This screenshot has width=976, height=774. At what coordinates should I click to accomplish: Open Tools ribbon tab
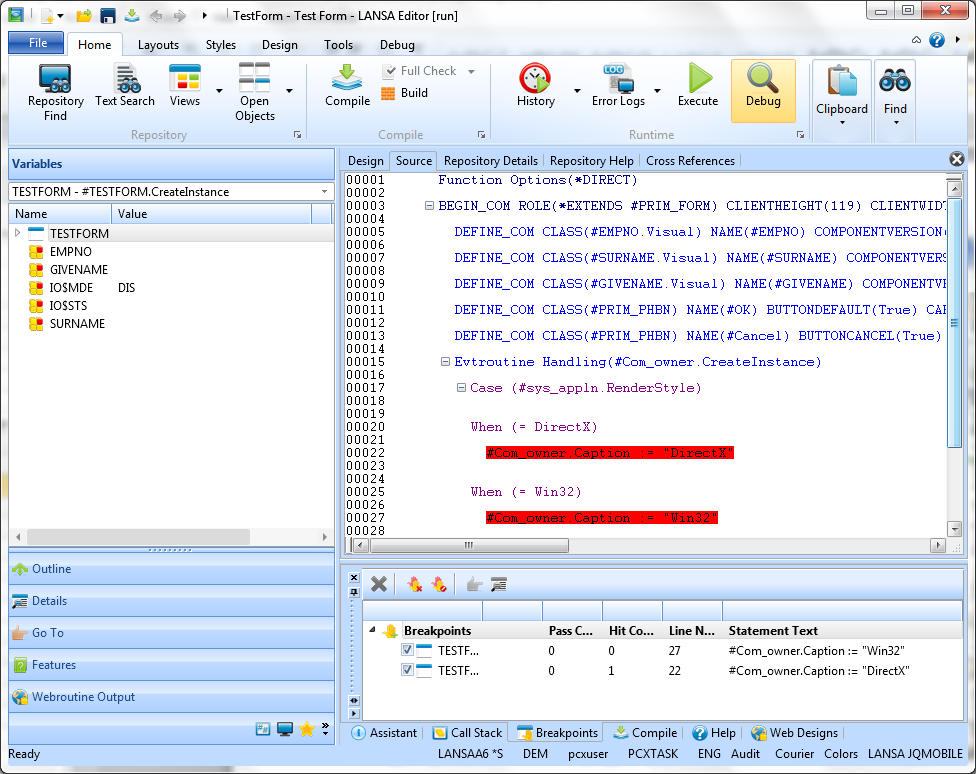coord(338,45)
